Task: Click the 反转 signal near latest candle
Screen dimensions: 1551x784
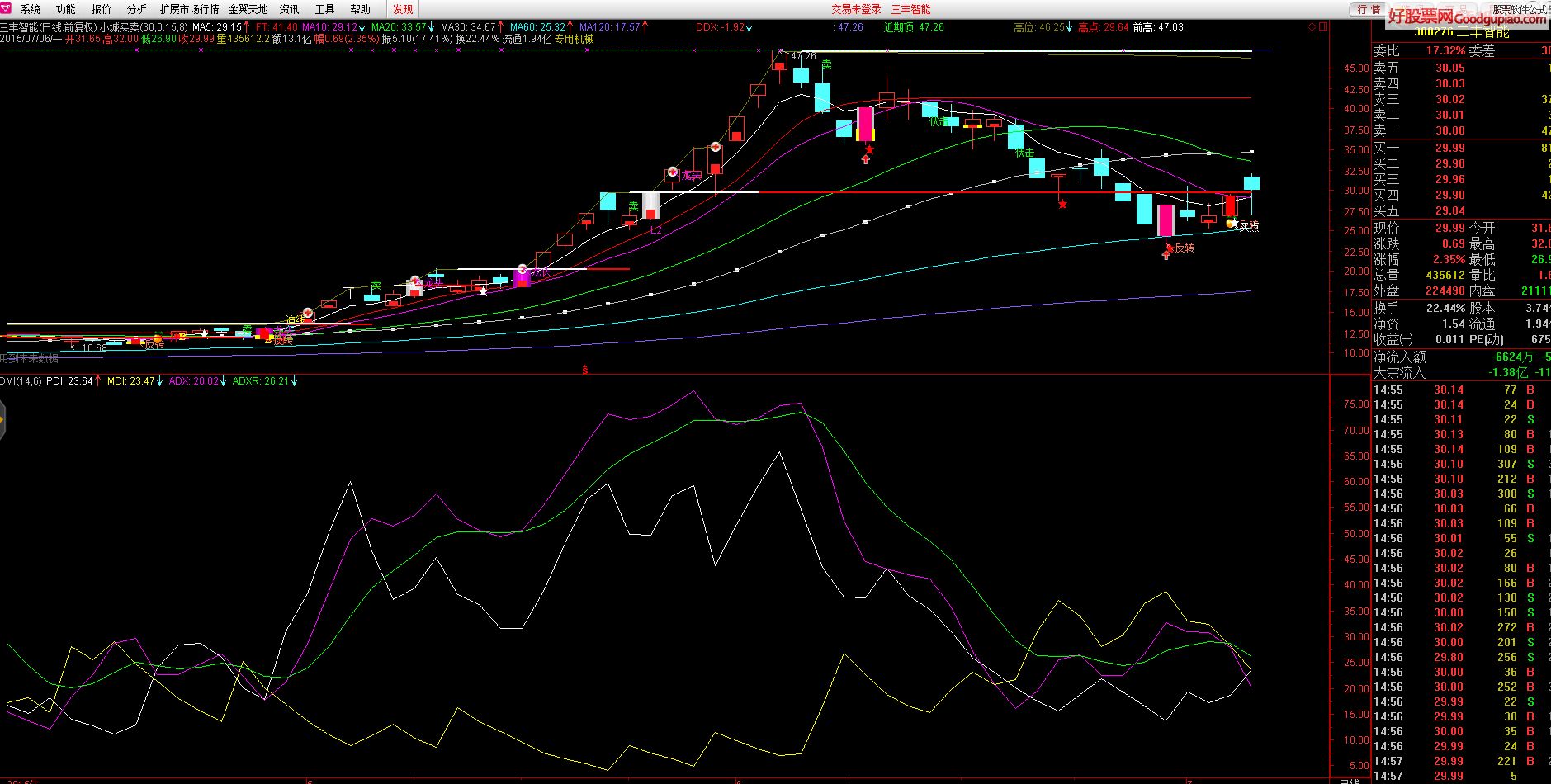Action: [x=1250, y=225]
